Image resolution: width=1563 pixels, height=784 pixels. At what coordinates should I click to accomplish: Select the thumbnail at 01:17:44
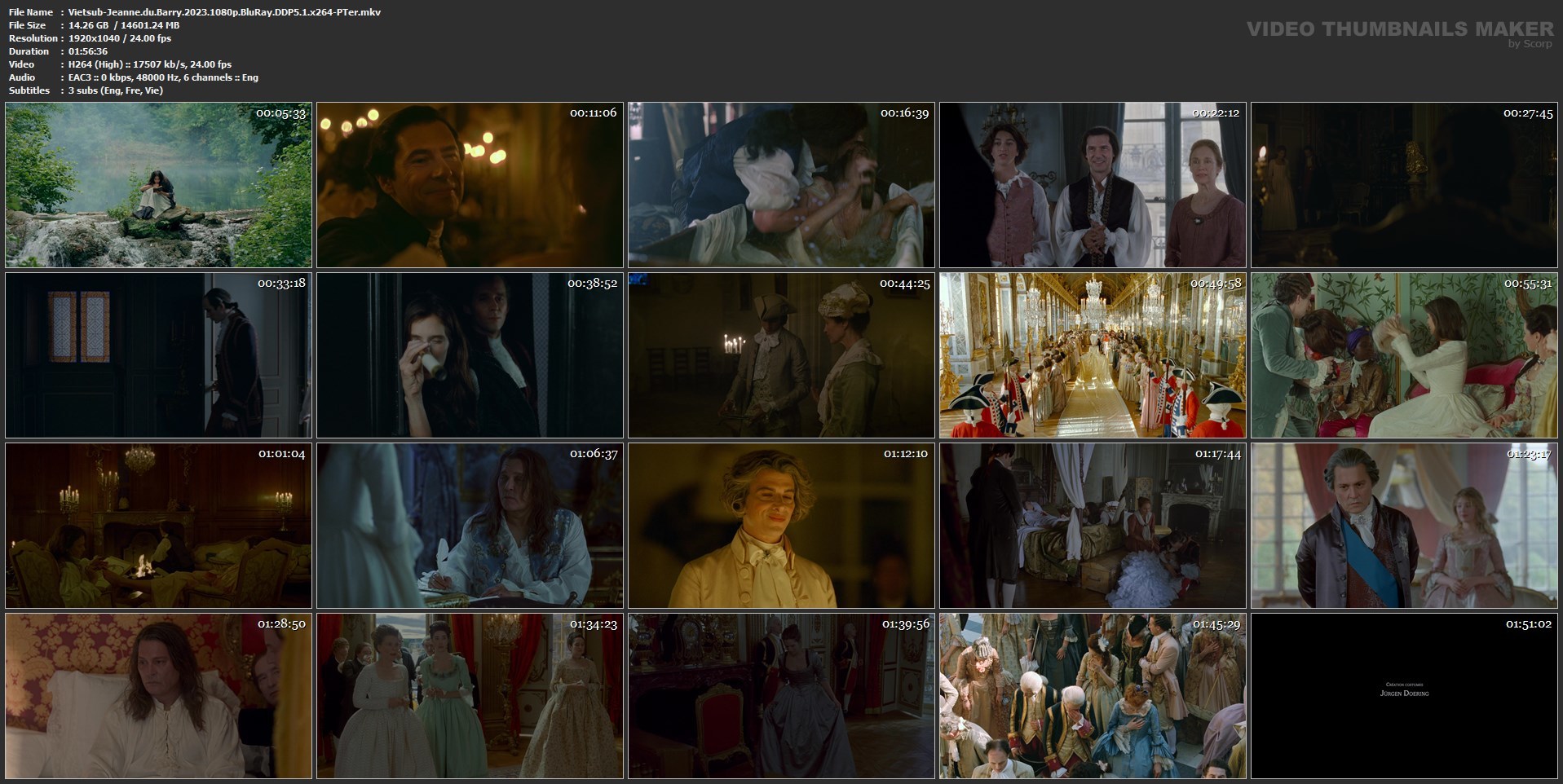click(1093, 526)
